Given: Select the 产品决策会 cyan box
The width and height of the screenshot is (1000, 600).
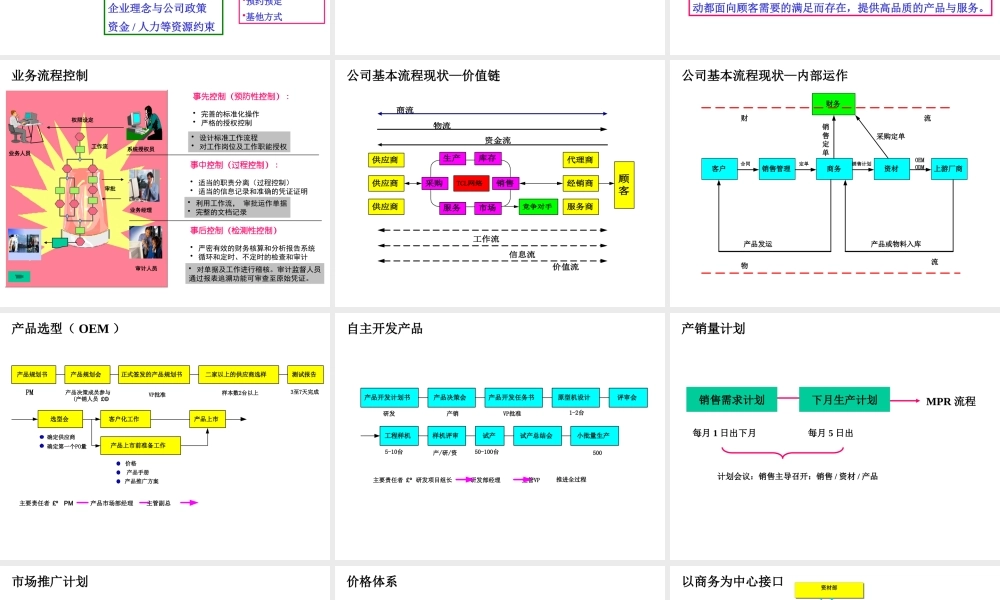Looking at the screenshot, I should [451, 397].
